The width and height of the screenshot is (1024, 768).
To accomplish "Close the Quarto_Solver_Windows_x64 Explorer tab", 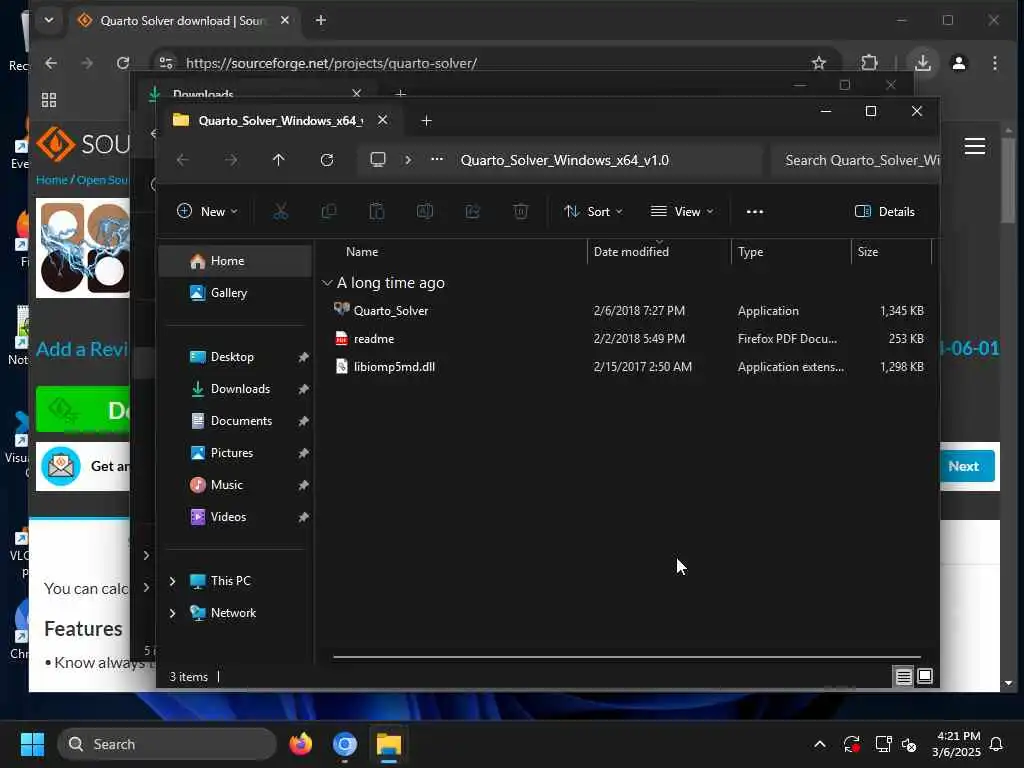I will (383, 120).
